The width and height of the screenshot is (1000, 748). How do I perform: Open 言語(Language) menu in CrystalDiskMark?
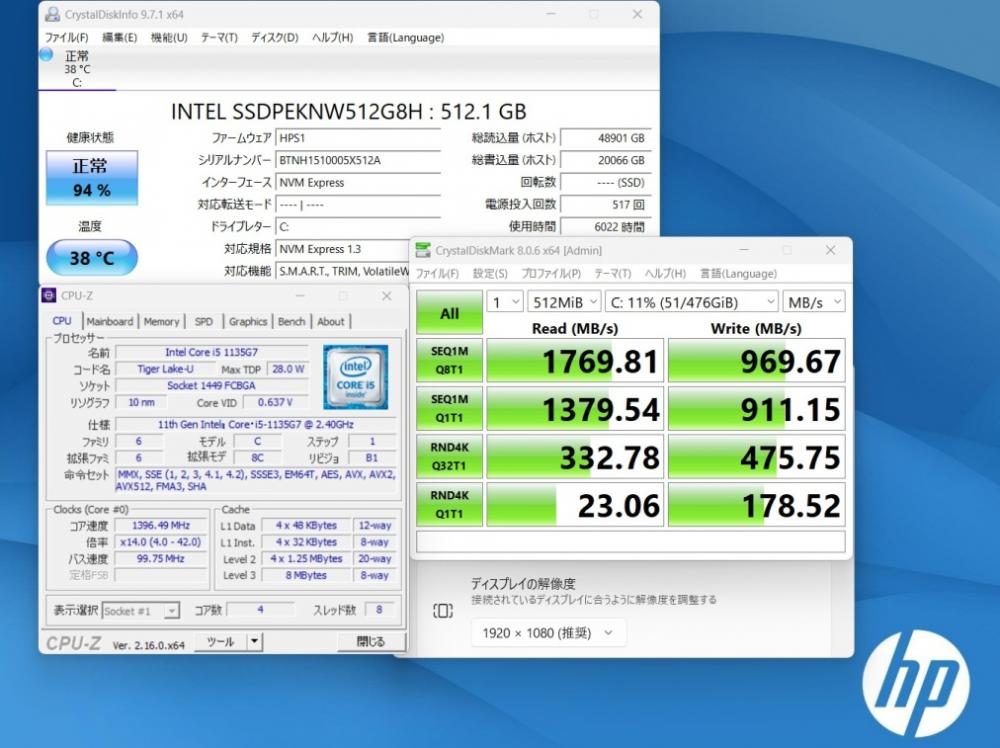click(739, 274)
